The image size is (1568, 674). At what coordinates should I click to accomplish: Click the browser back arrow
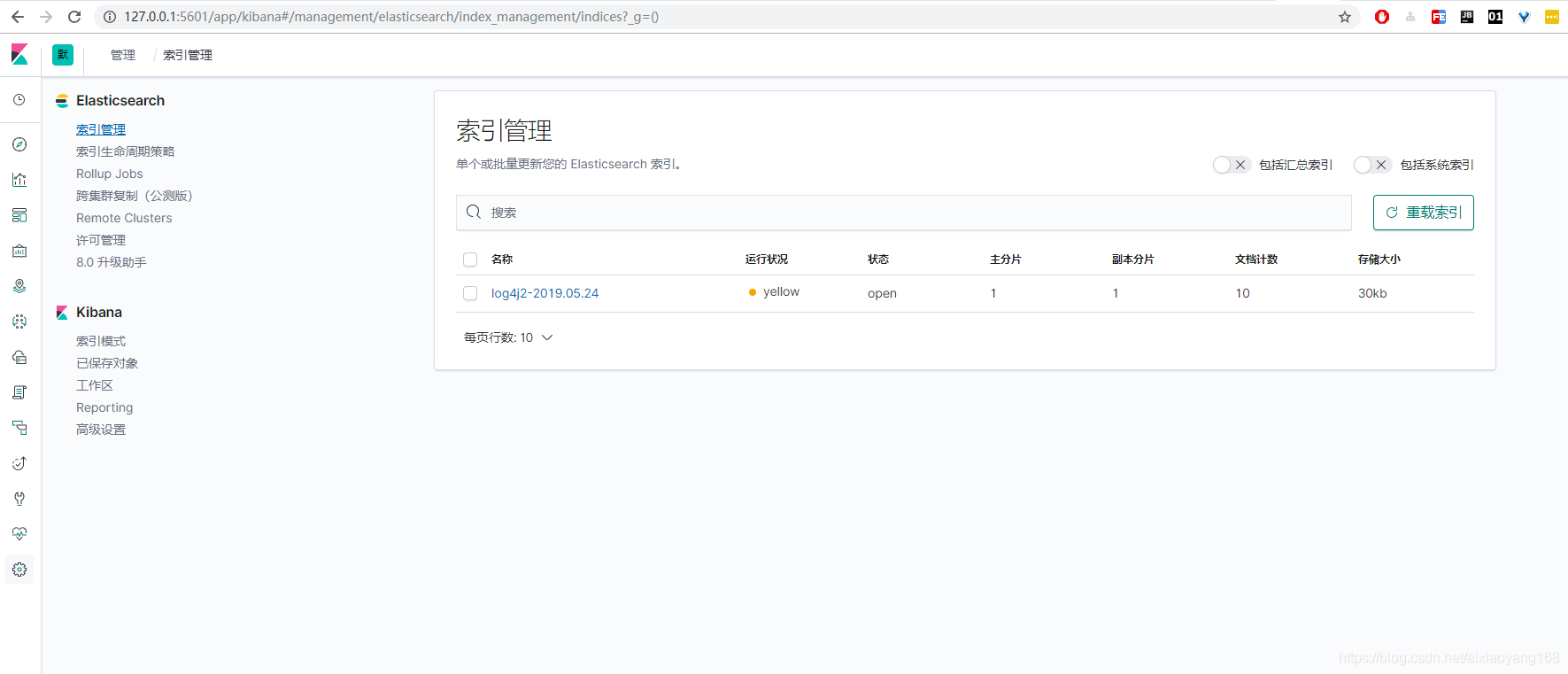pyautogui.click(x=18, y=17)
